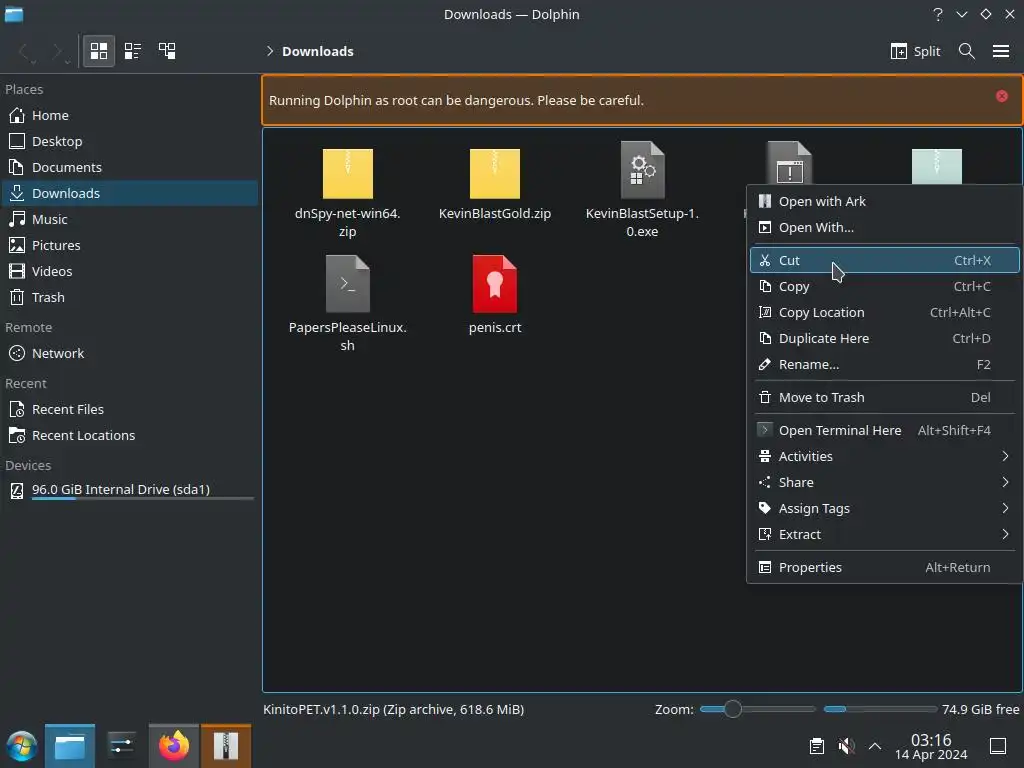Open the clipboard tray icon

(x=816, y=746)
